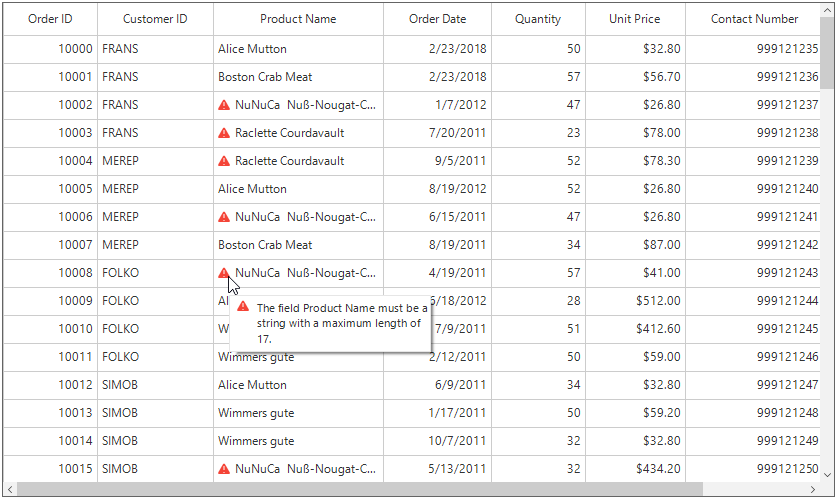The height and width of the screenshot is (497, 835).
Task: Click the error icon in order 10002's Product Name
Action: [x=224, y=105]
